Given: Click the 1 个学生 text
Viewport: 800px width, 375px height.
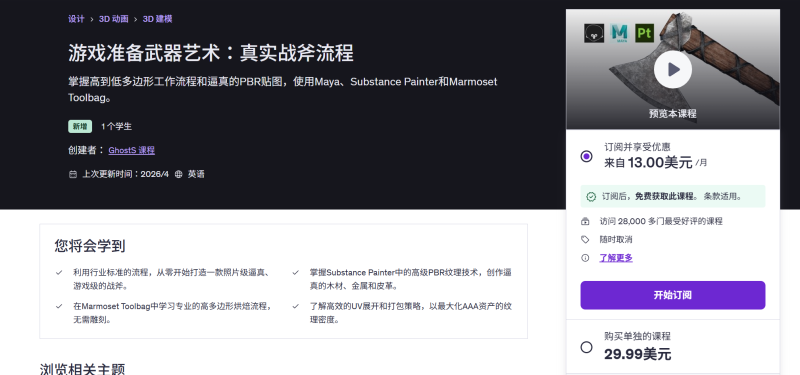Looking at the screenshot, I should click(x=116, y=127).
